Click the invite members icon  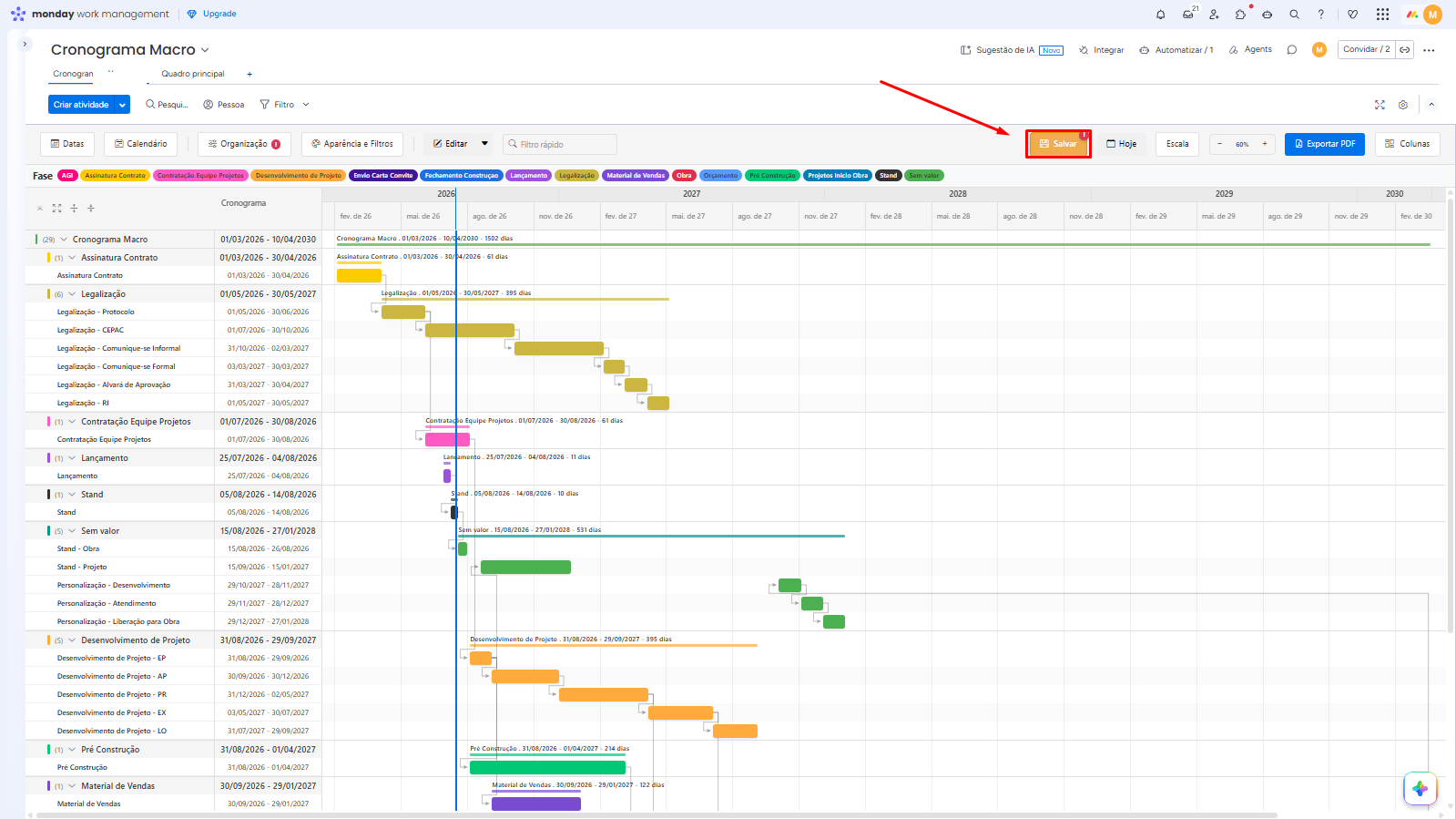(x=1214, y=15)
